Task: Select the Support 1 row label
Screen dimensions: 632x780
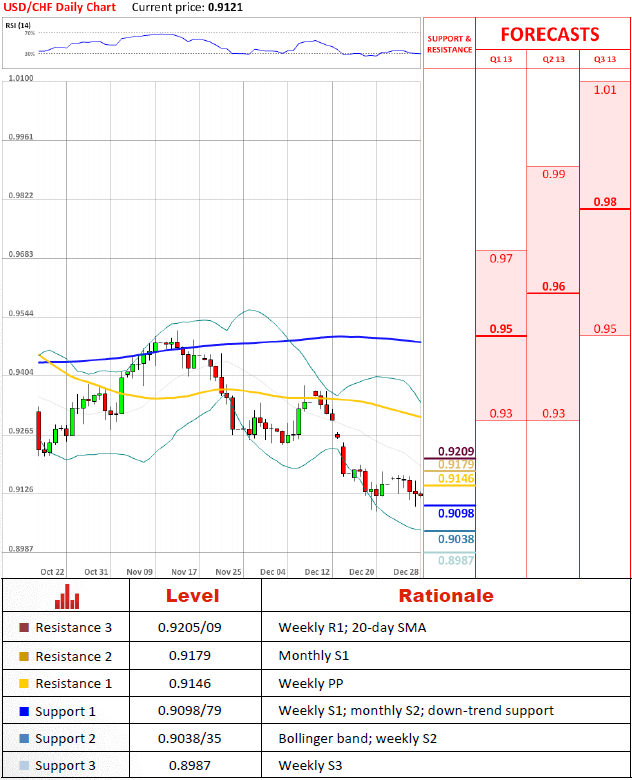Action: click(x=65, y=712)
